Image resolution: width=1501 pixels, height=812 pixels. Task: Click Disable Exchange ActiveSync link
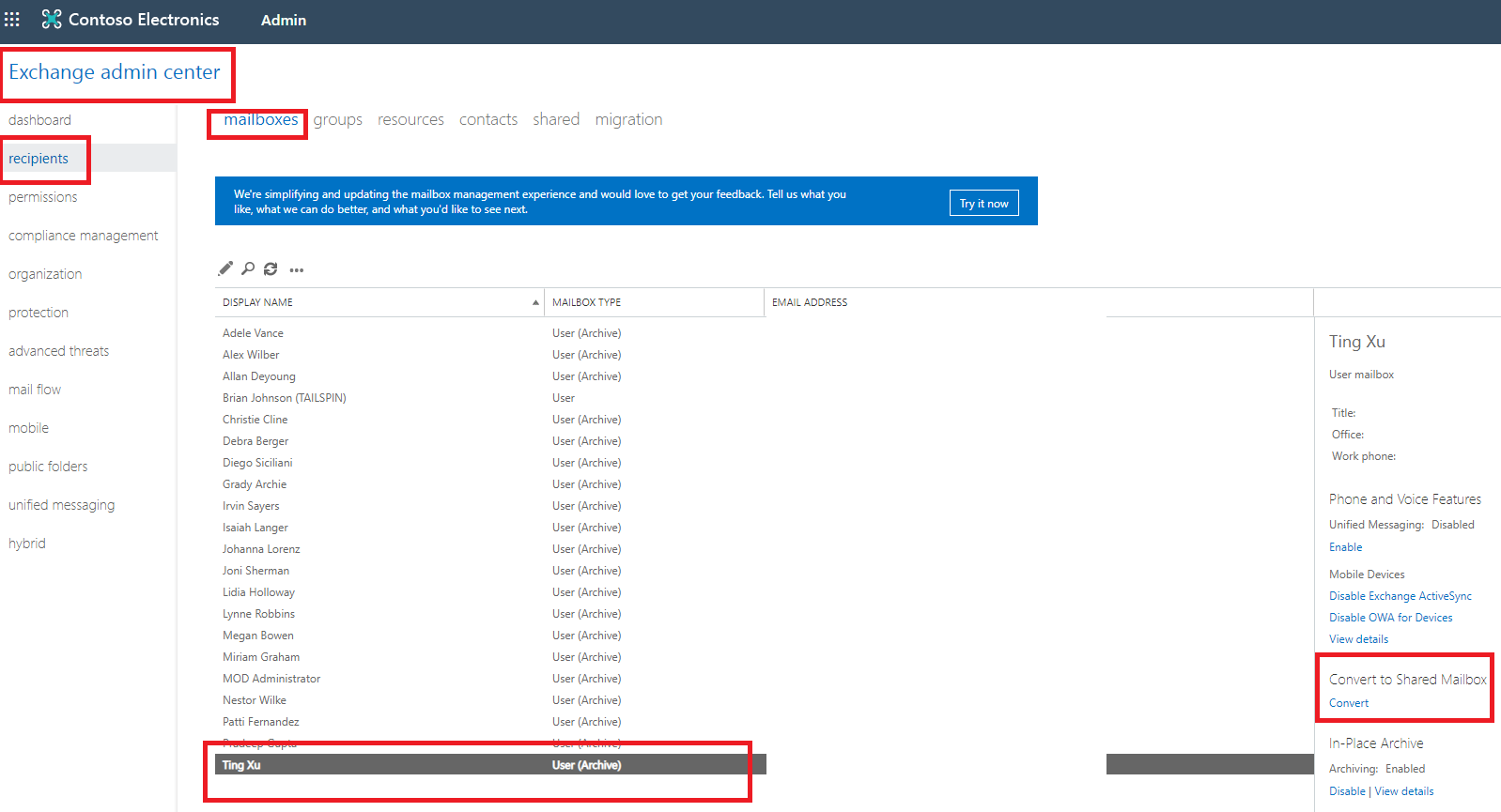(x=1400, y=596)
